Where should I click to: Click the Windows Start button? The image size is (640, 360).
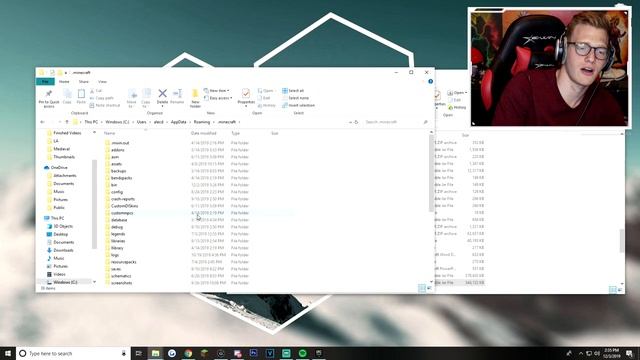pos(8,353)
